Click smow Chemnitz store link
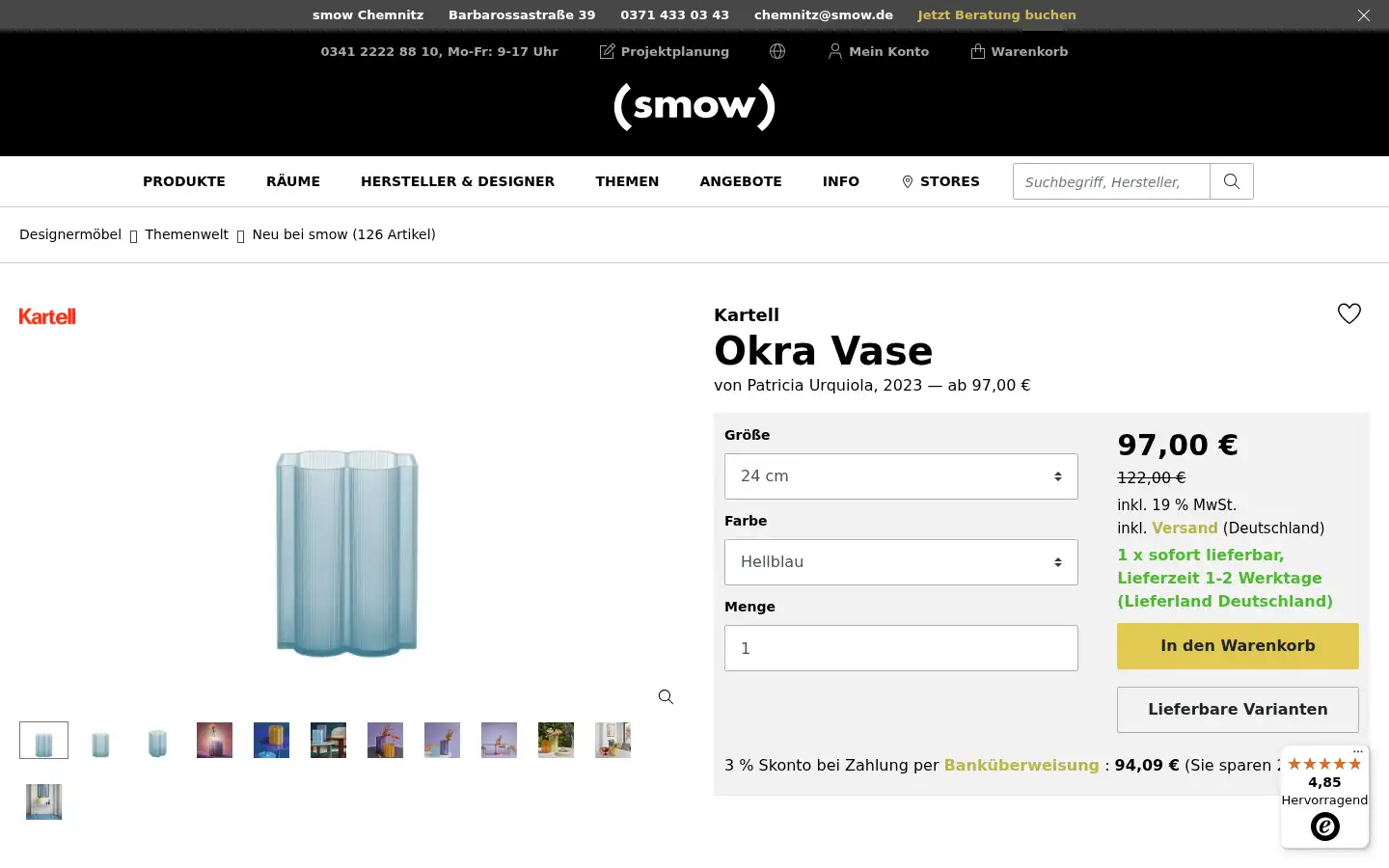The image size is (1389, 868). [x=368, y=15]
